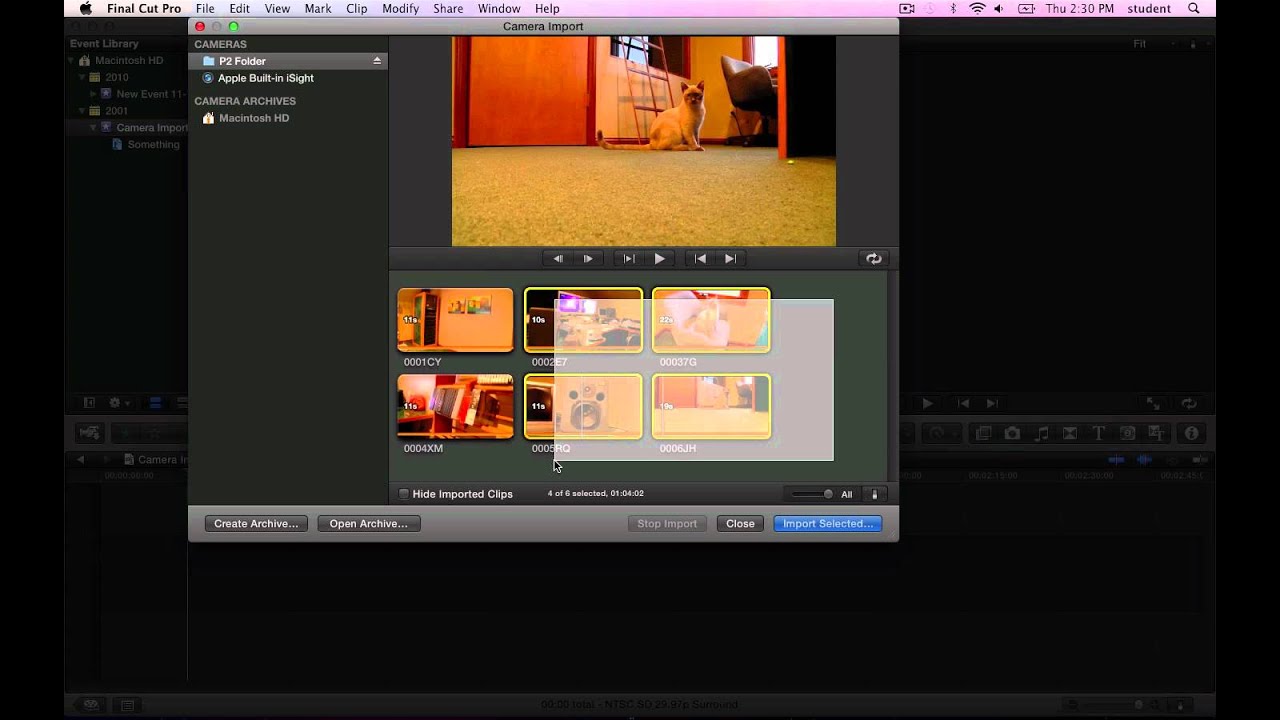Step back one frame in Camera Import

click(558, 258)
